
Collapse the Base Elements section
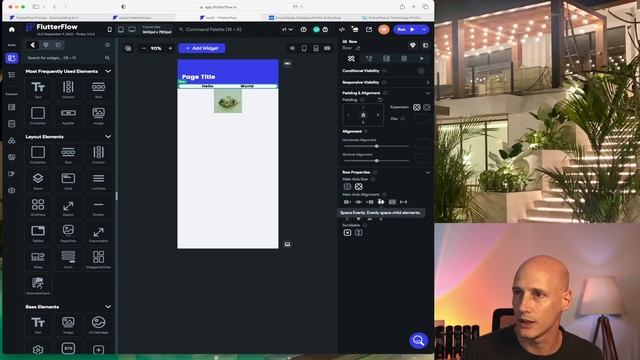coord(108,307)
